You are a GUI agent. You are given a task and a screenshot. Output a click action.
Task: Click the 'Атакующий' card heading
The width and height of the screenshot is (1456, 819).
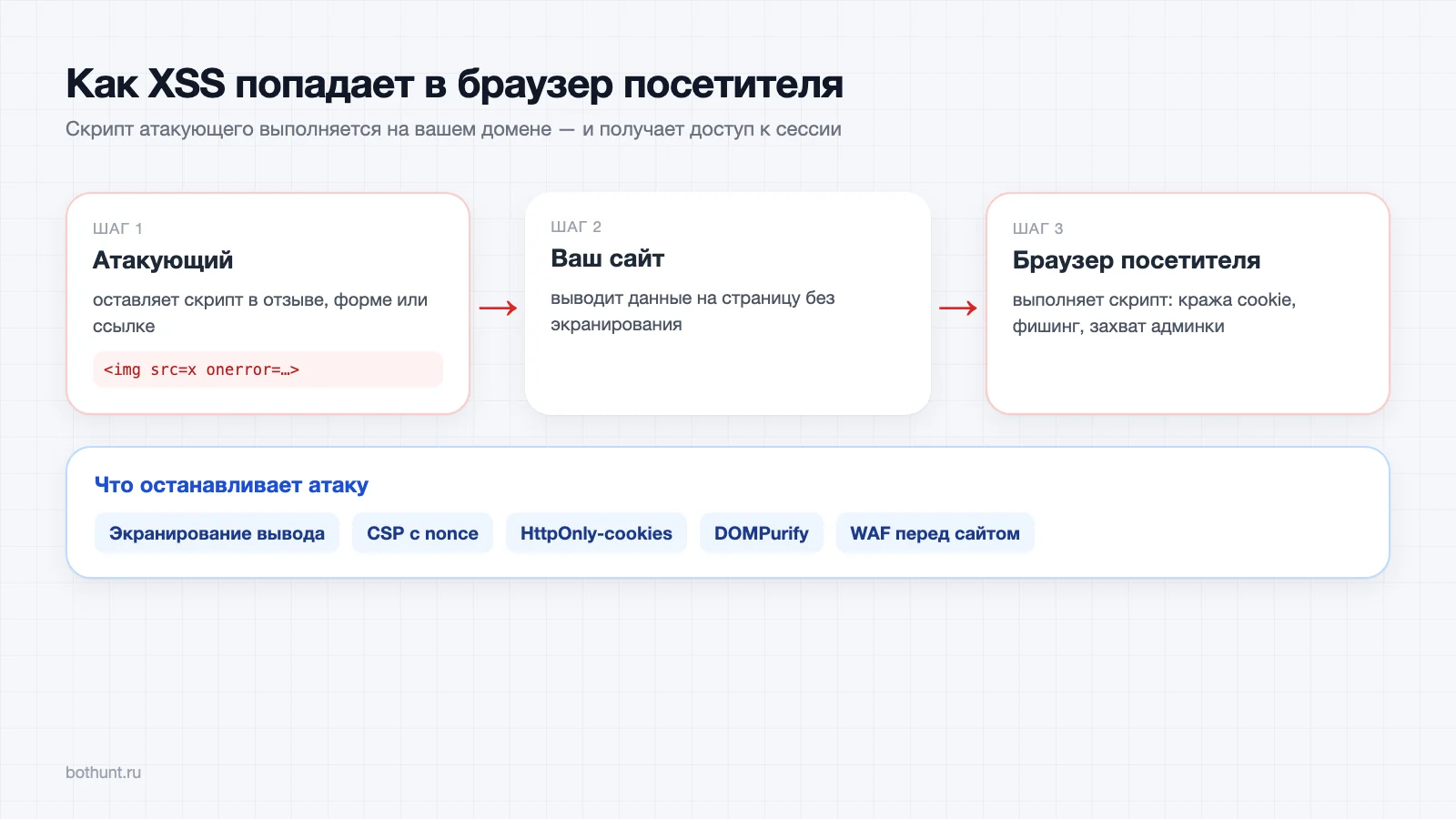(163, 260)
